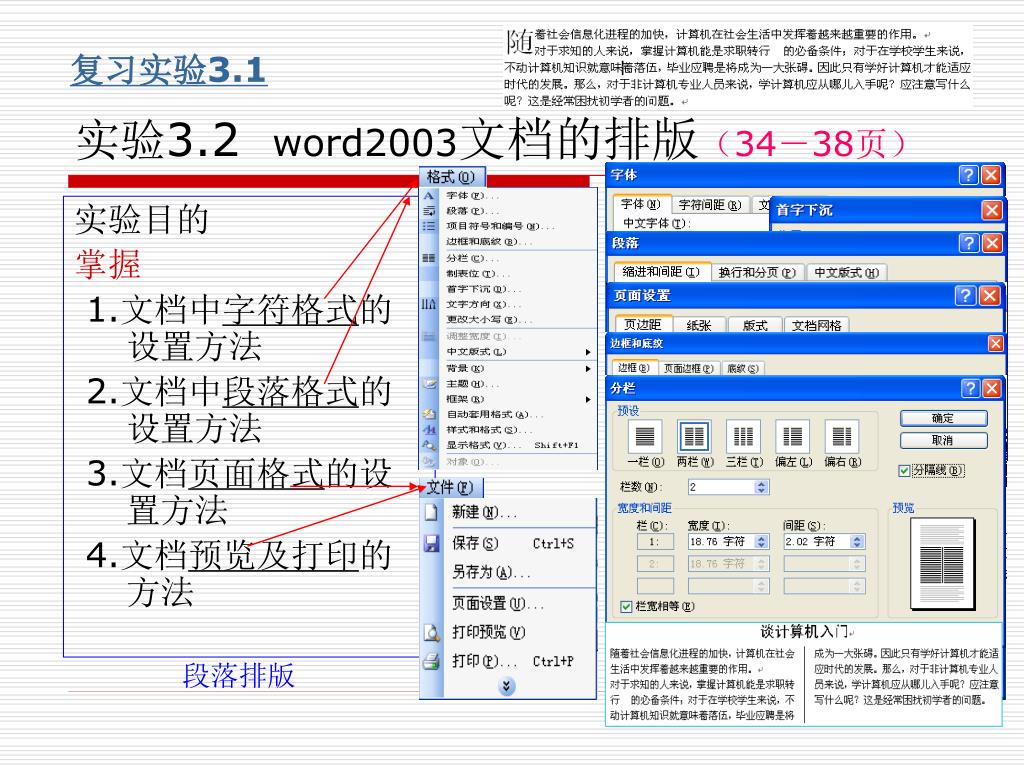Click help icon in 页面设置 dialog title bar

tap(966, 296)
